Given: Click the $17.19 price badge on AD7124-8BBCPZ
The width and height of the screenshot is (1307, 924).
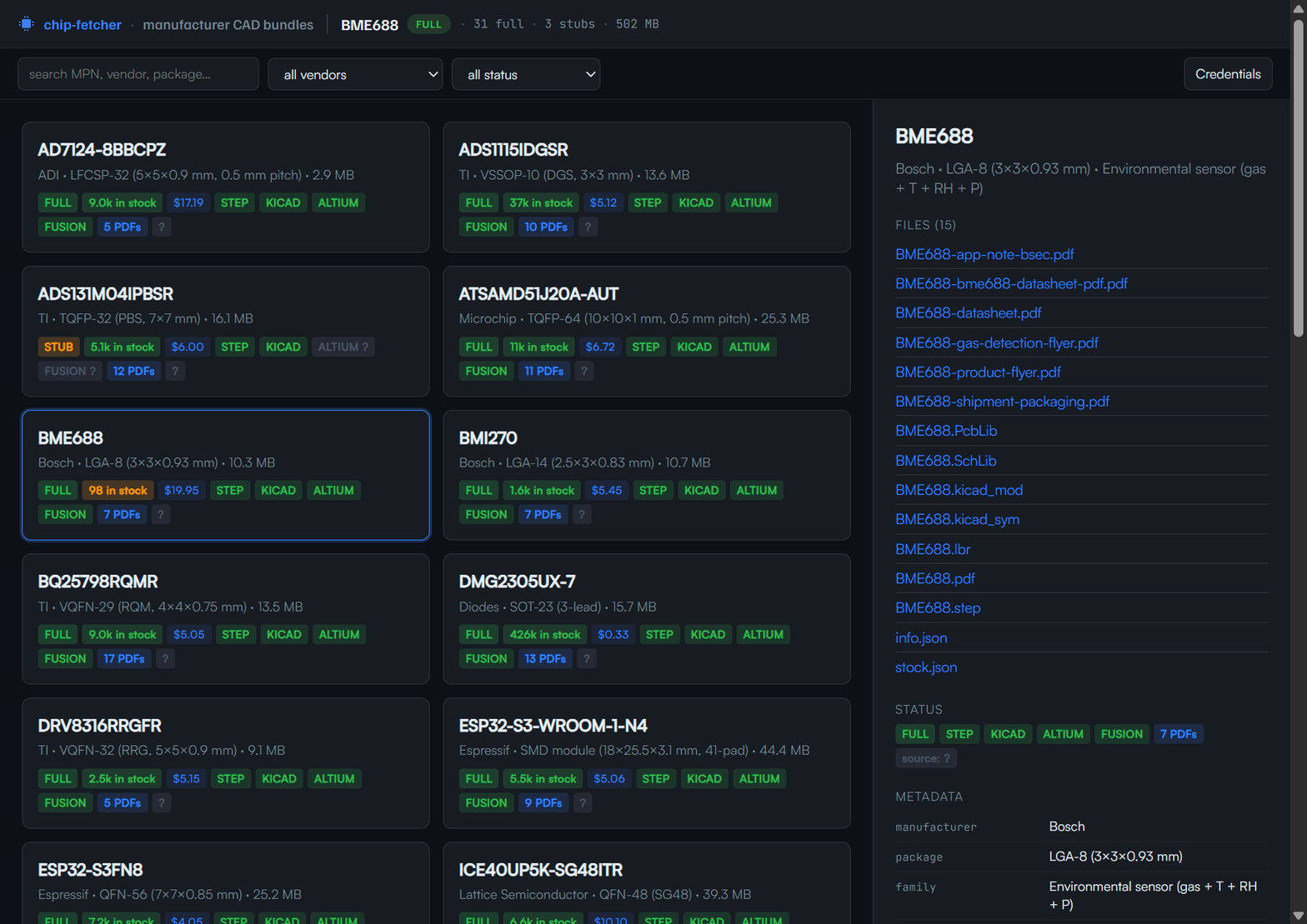Looking at the screenshot, I should click(188, 202).
